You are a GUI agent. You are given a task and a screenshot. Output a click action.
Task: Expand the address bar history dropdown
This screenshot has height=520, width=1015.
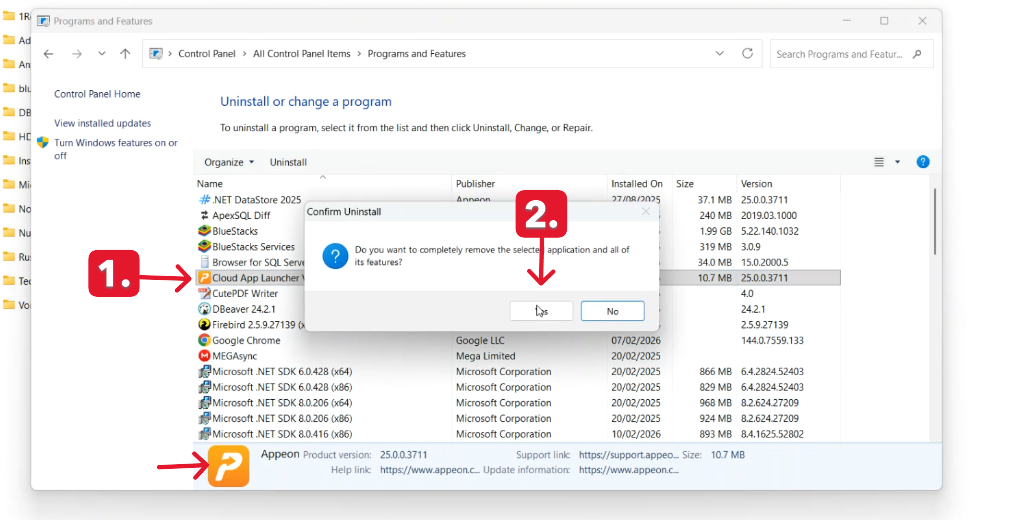click(x=720, y=54)
